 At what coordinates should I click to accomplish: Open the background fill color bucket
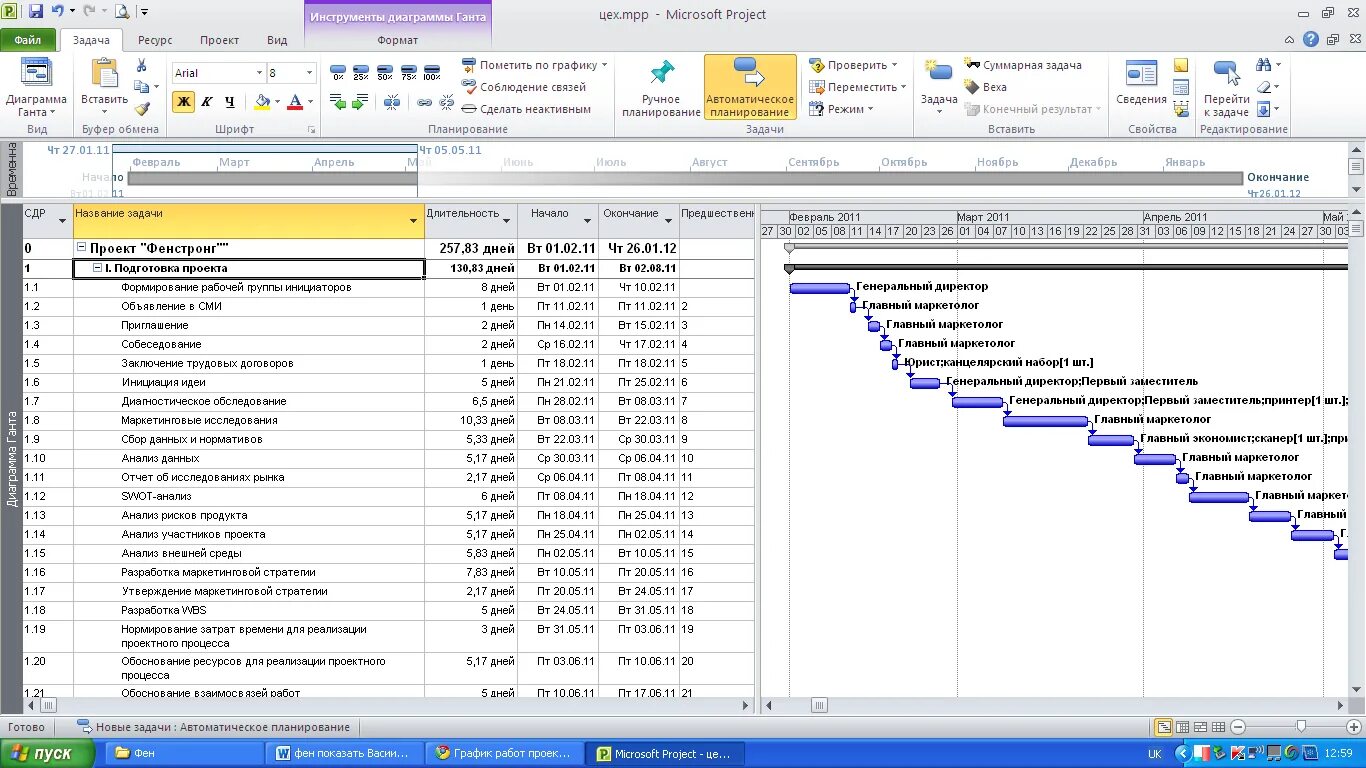point(262,101)
